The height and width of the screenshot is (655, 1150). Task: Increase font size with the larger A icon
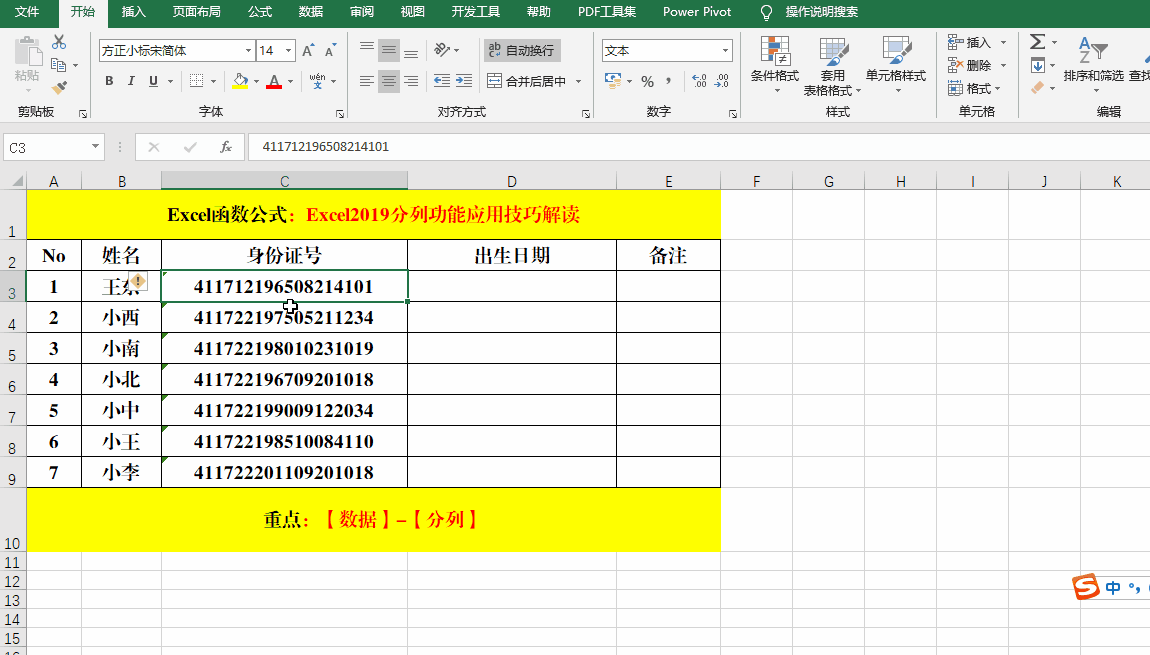[x=308, y=51]
